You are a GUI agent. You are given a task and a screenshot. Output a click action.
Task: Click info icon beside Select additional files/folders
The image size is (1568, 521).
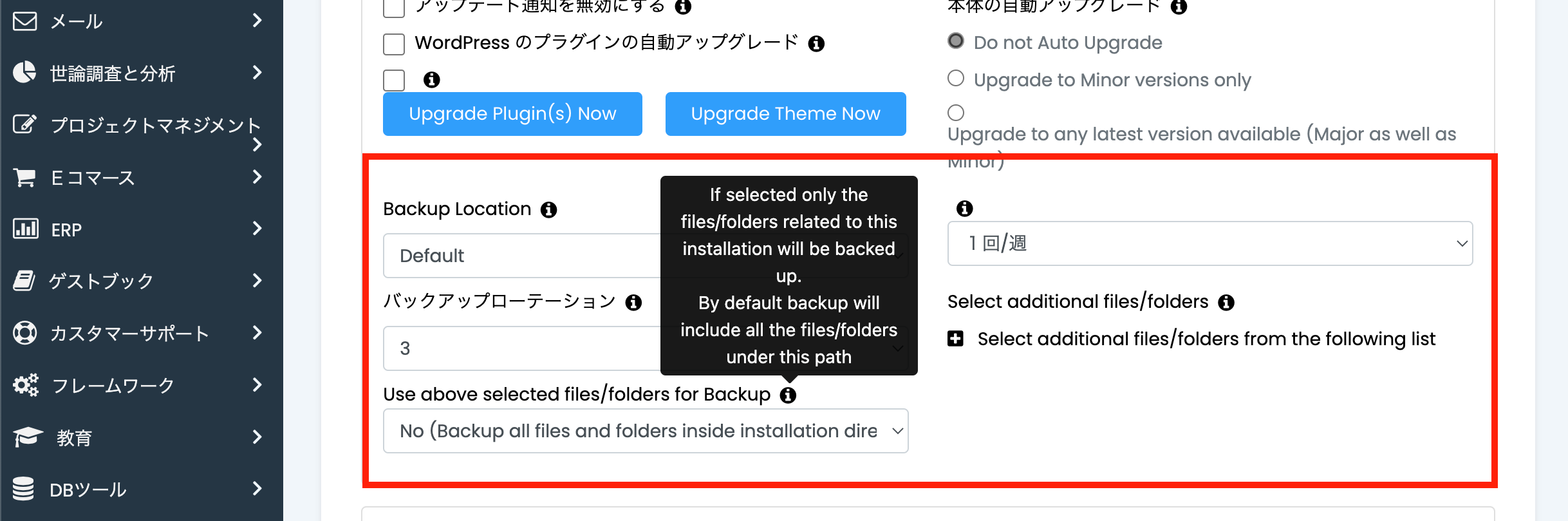point(1226,303)
